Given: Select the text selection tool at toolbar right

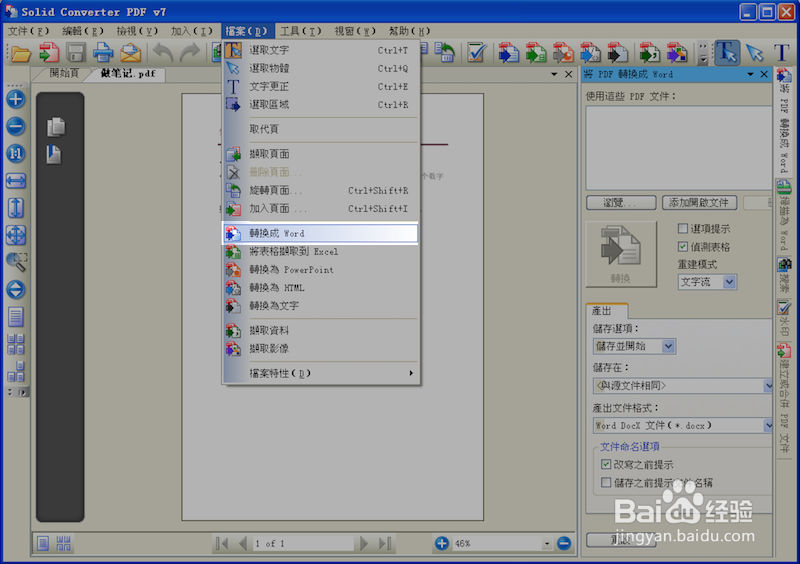Looking at the screenshot, I should [x=727, y=53].
